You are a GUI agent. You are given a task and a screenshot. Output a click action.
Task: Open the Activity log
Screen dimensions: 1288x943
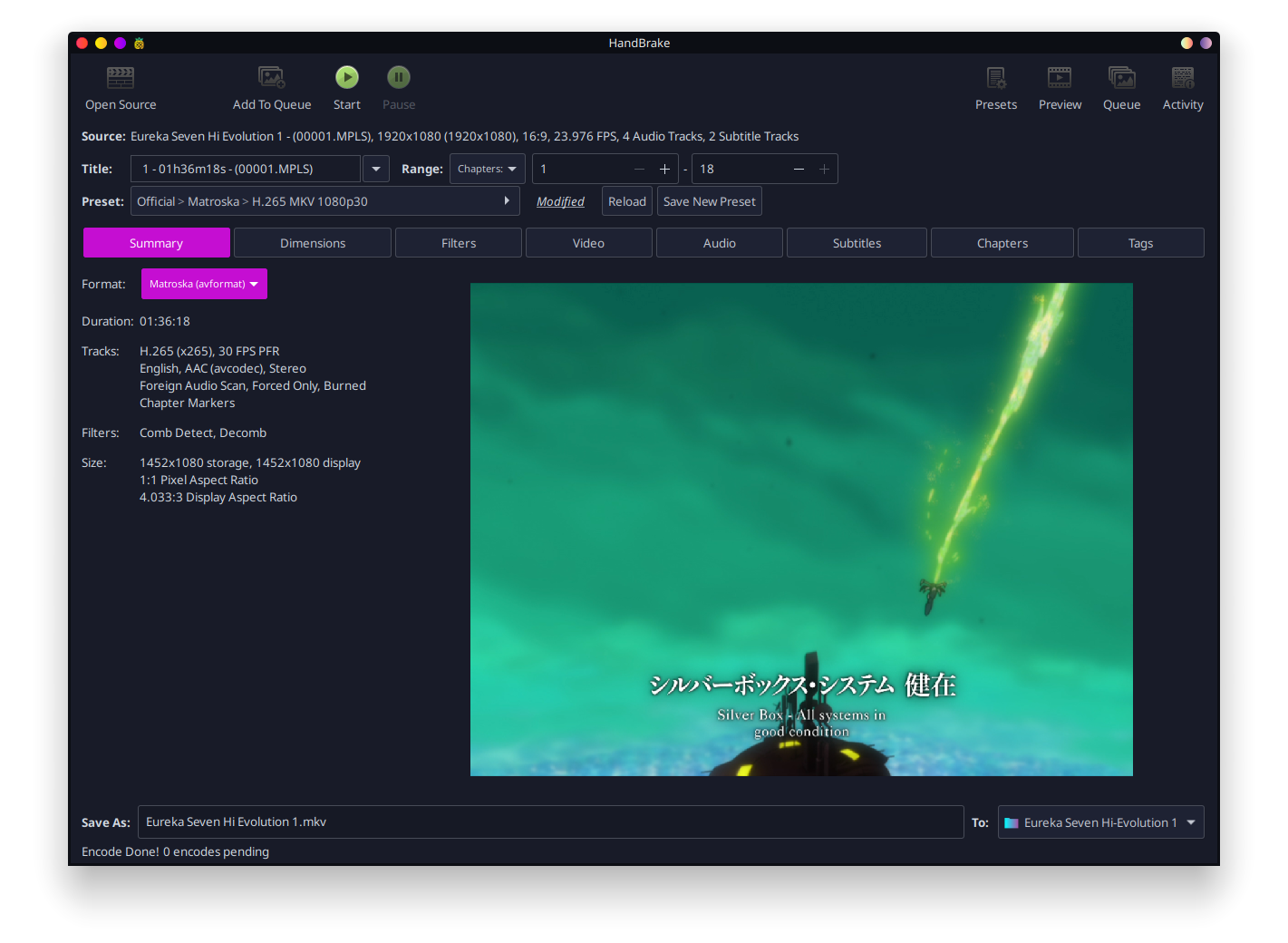click(1182, 88)
